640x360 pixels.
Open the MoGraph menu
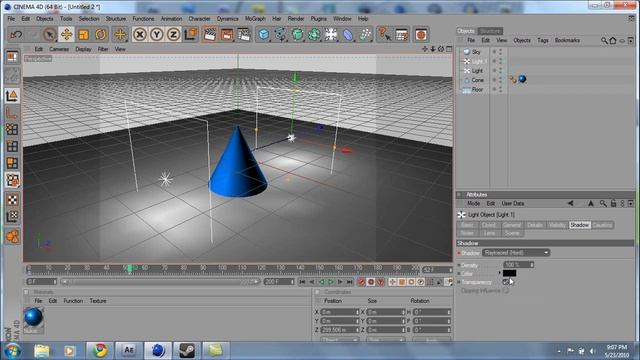255,19
